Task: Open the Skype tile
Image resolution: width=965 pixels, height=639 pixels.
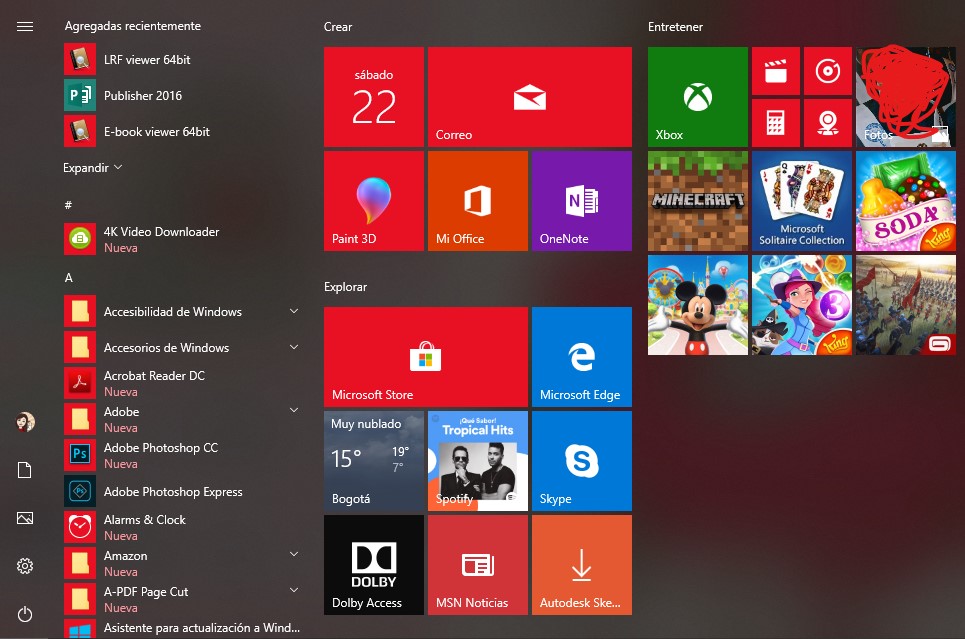Action: pos(582,460)
